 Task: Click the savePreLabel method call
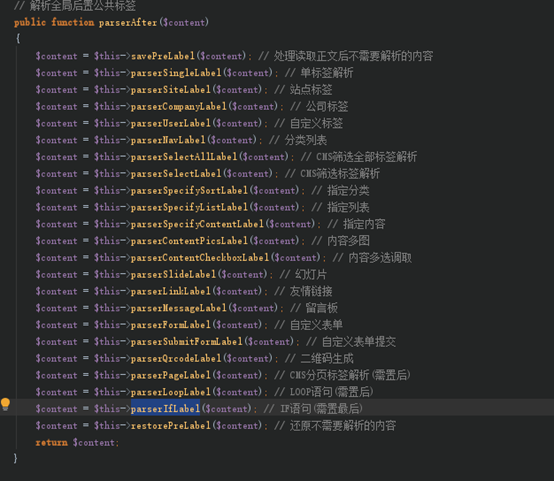click(163, 56)
